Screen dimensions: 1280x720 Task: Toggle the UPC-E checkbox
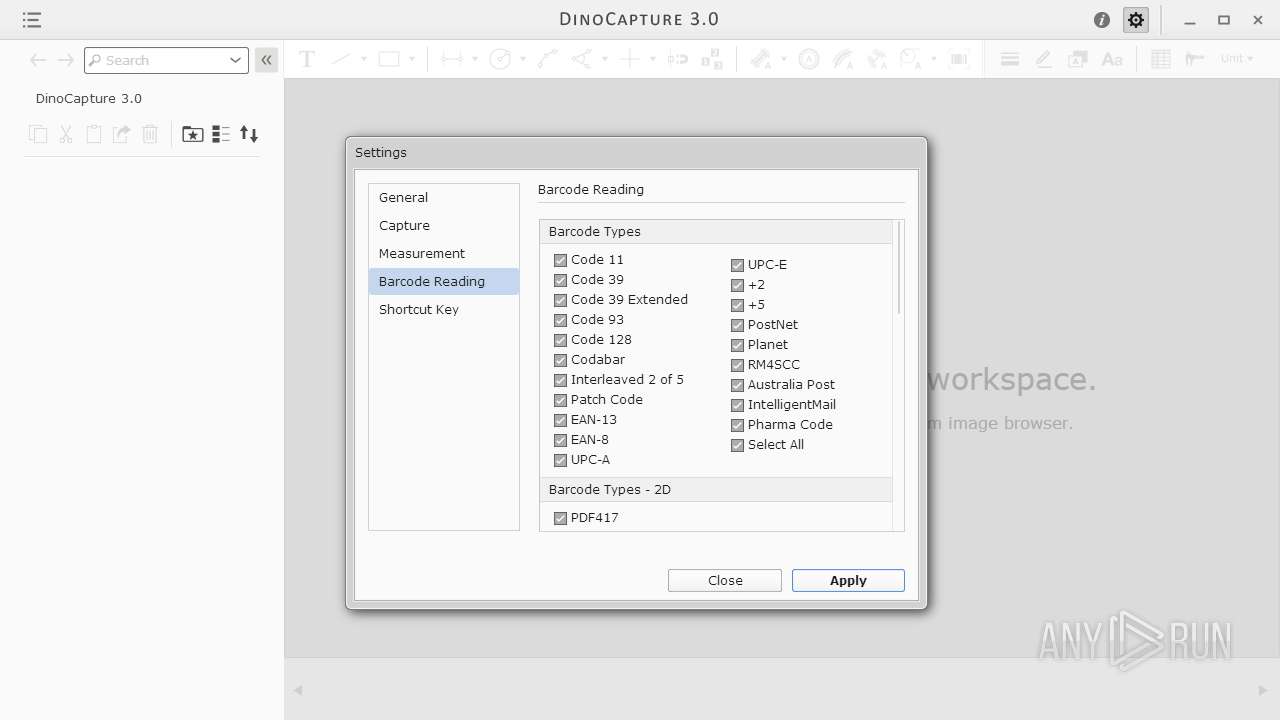pyautogui.click(x=737, y=265)
